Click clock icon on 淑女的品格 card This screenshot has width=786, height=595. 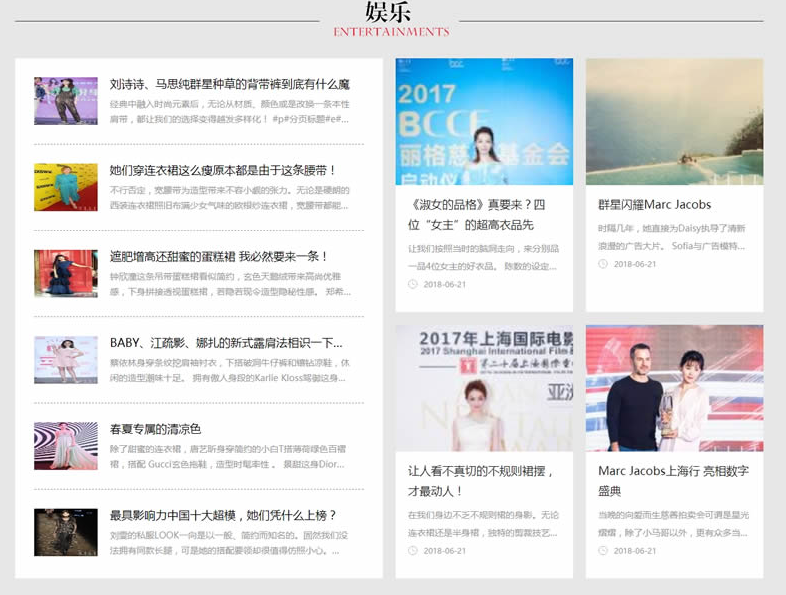(413, 284)
